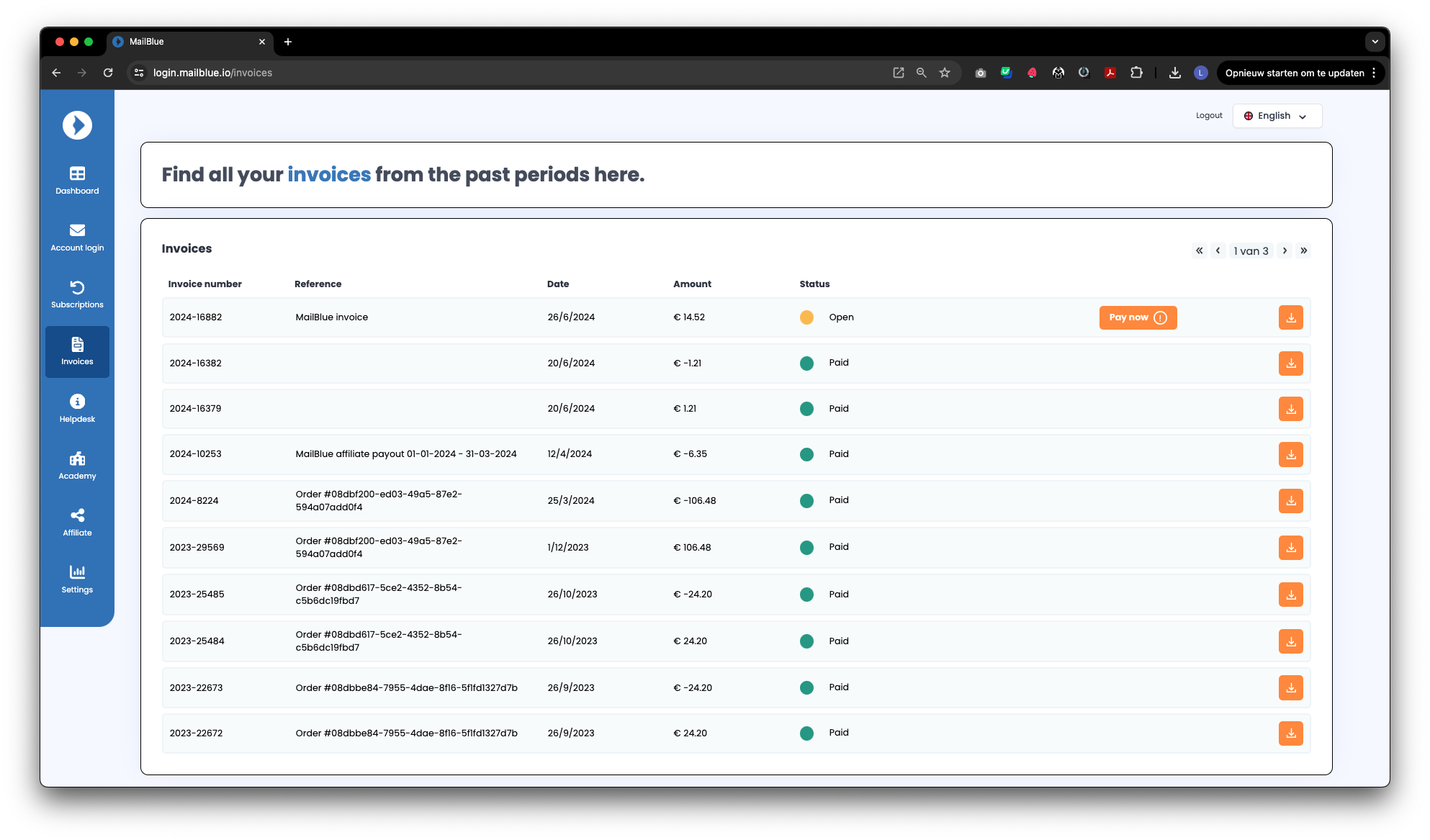This screenshot has width=1430, height=840.
Task: Select the Invoices sidebar item
Action: click(77, 351)
